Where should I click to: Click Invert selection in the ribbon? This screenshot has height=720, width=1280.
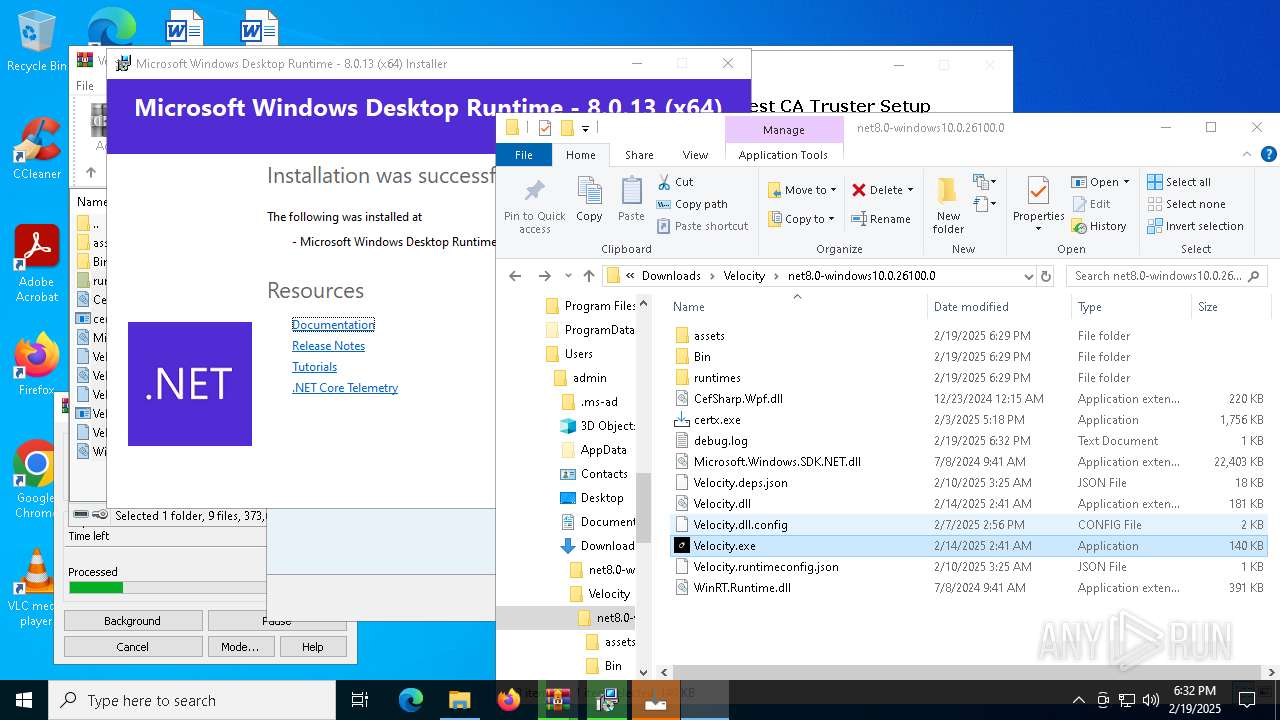pyautogui.click(x=1195, y=226)
